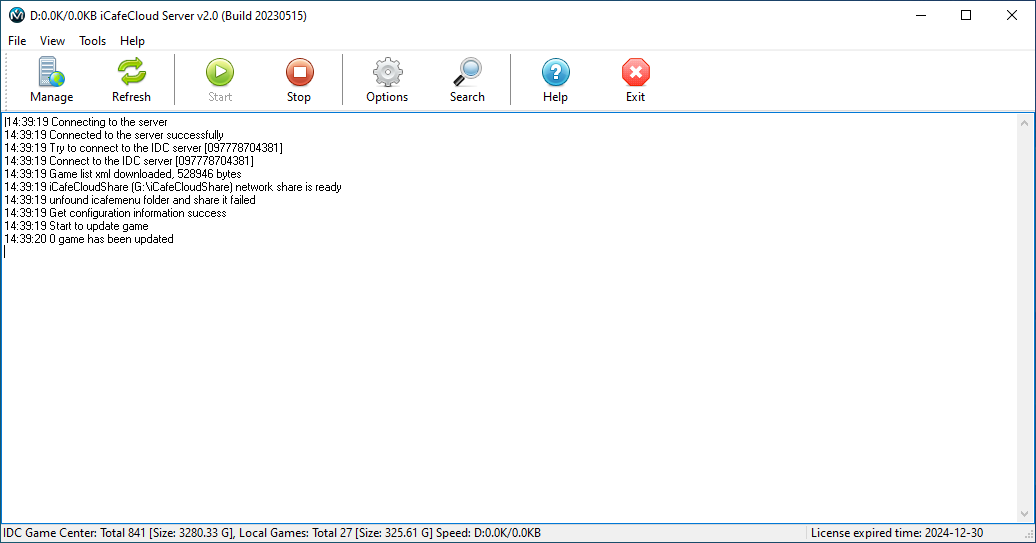The width and height of the screenshot is (1036, 543).
Task: Click the red Exit toolbar icon
Action: point(635,80)
